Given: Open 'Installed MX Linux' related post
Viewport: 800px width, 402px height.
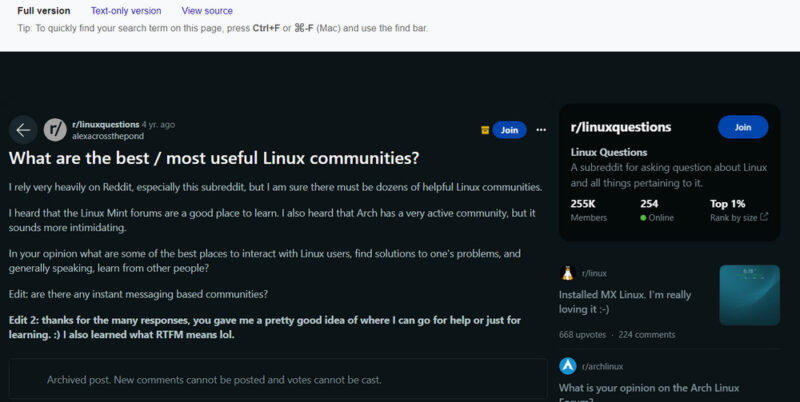Looking at the screenshot, I should 625,302.
